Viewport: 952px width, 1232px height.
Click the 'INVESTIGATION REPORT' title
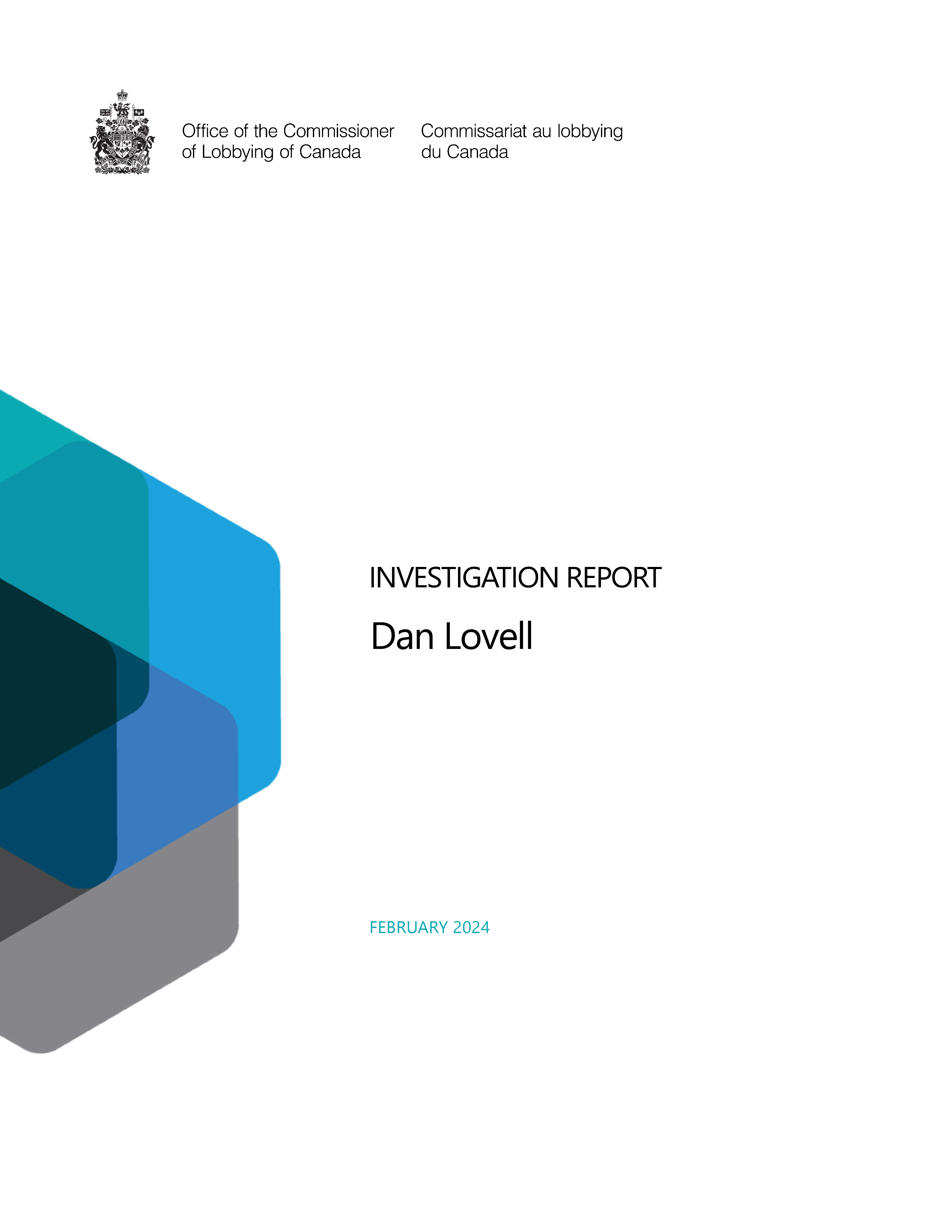click(x=515, y=578)
